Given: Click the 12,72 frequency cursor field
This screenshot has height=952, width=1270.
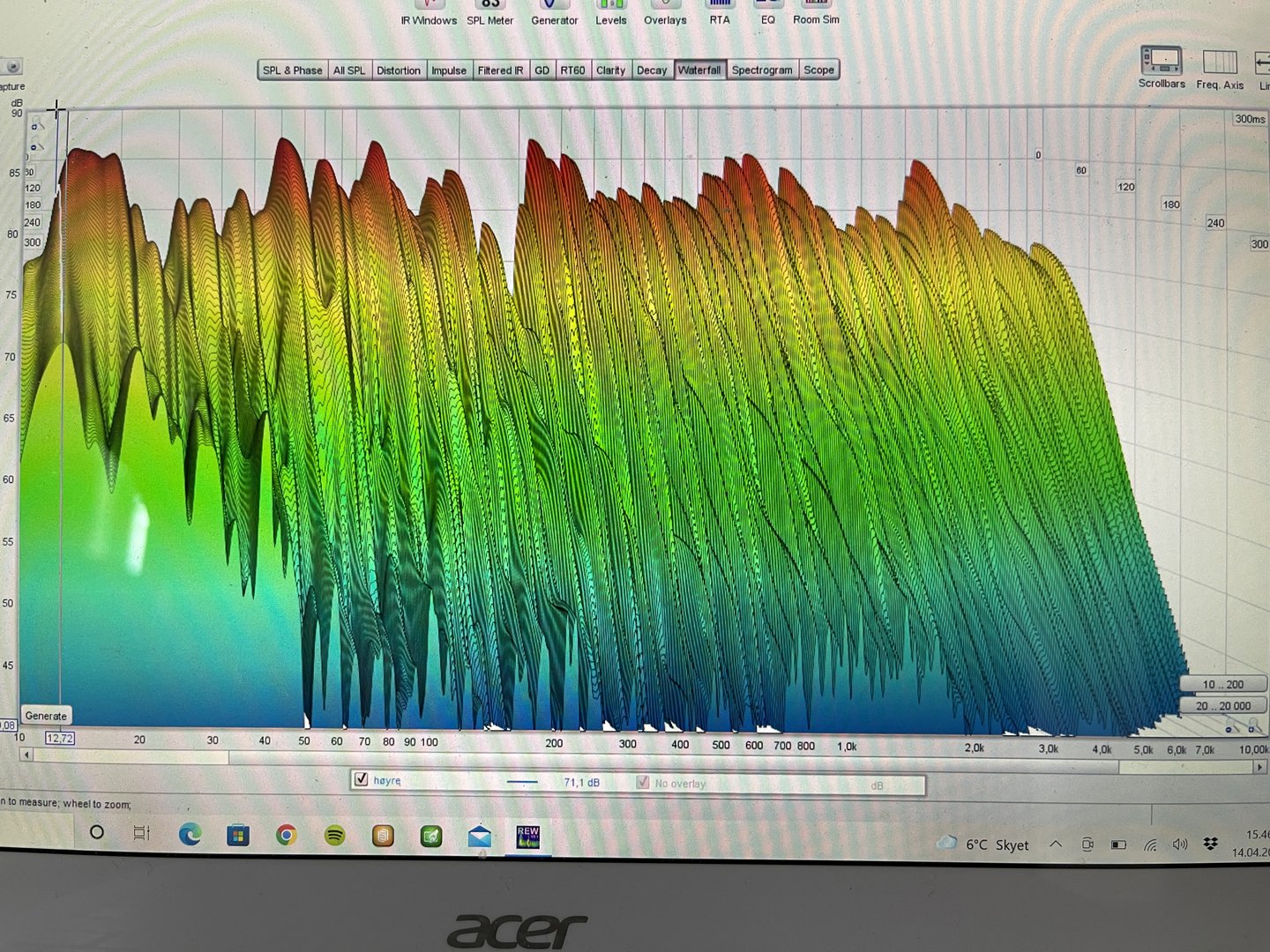Looking at the screenshot, I should coord(60,739).
